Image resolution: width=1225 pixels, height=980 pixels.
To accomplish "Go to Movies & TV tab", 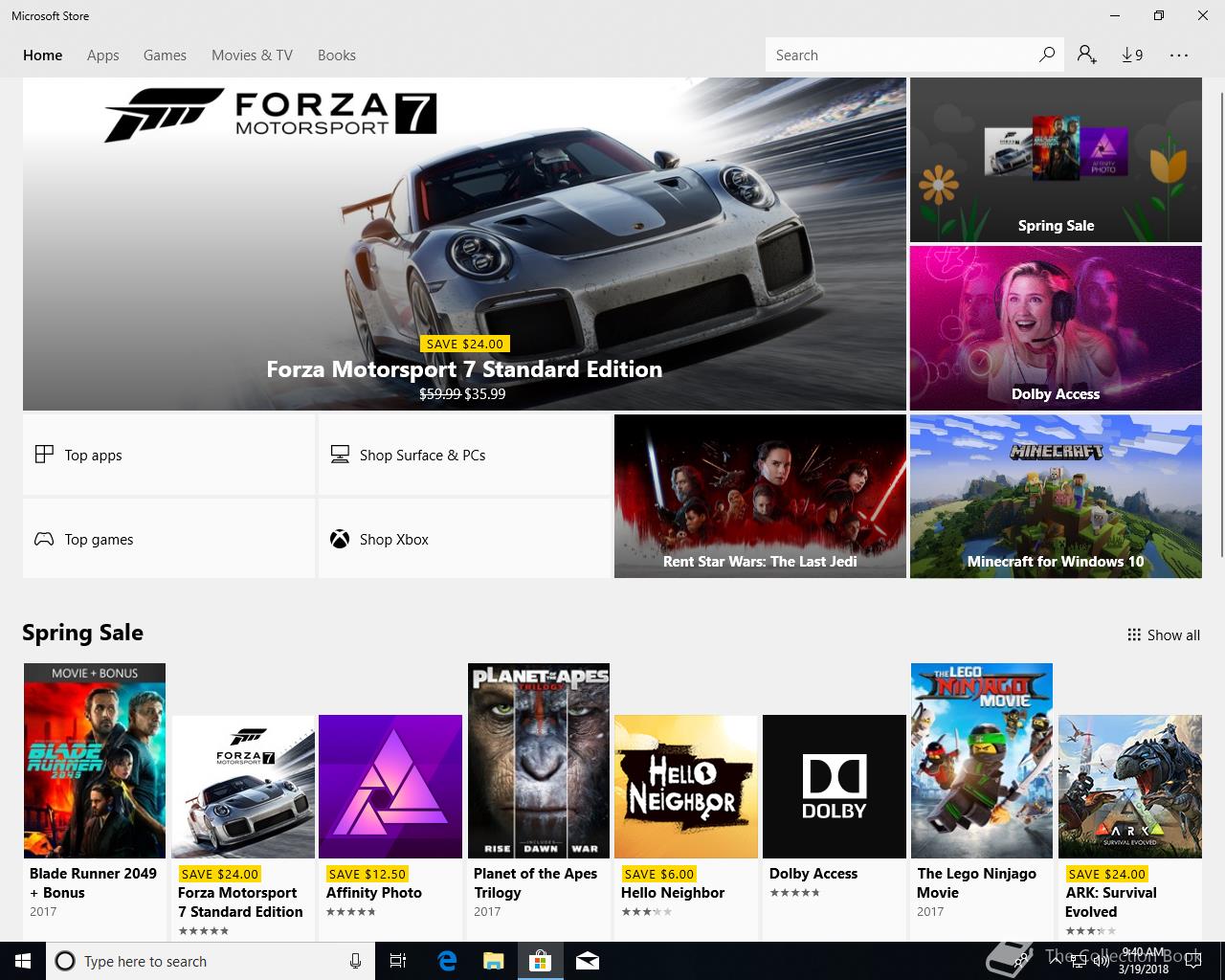I will [x=252, y=56].
